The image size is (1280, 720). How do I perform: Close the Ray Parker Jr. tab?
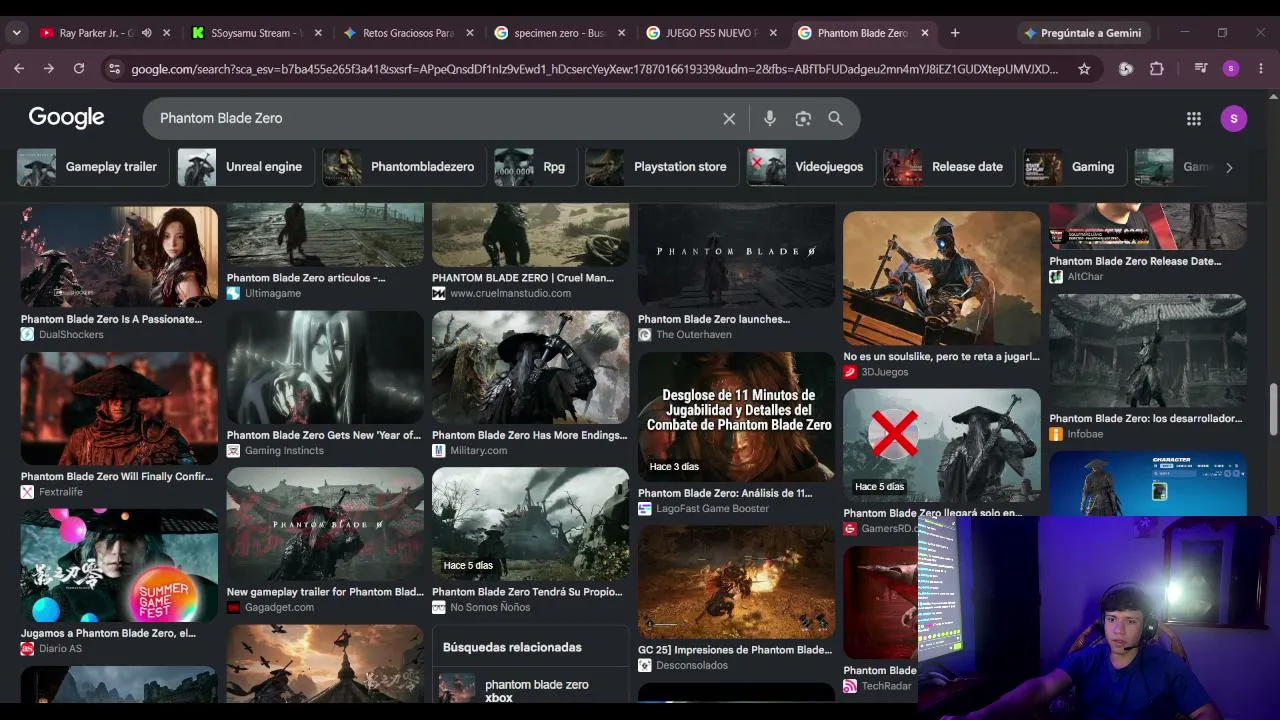pyautogui.click(x=167, y=33)
